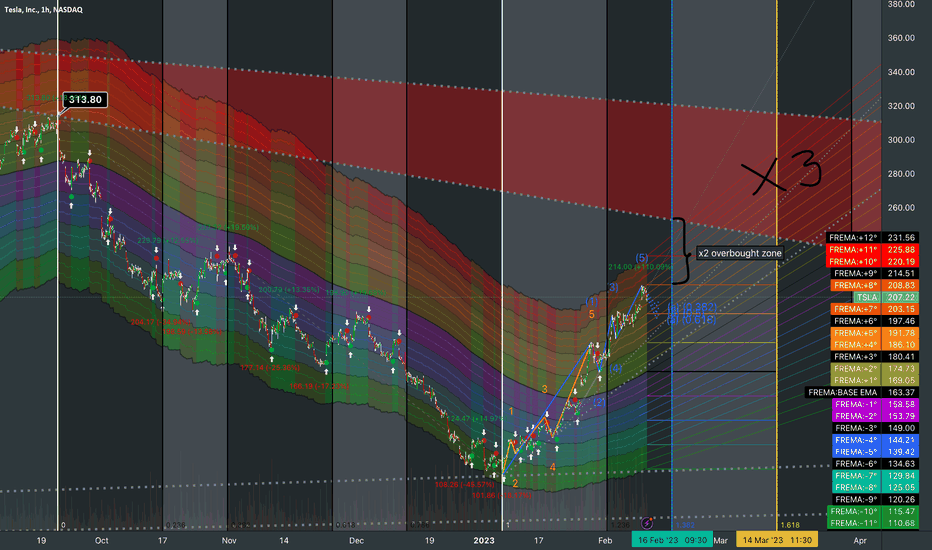Click the FREMA:+9° 214.51 label

pyautogui.click(x=874, y=274)
